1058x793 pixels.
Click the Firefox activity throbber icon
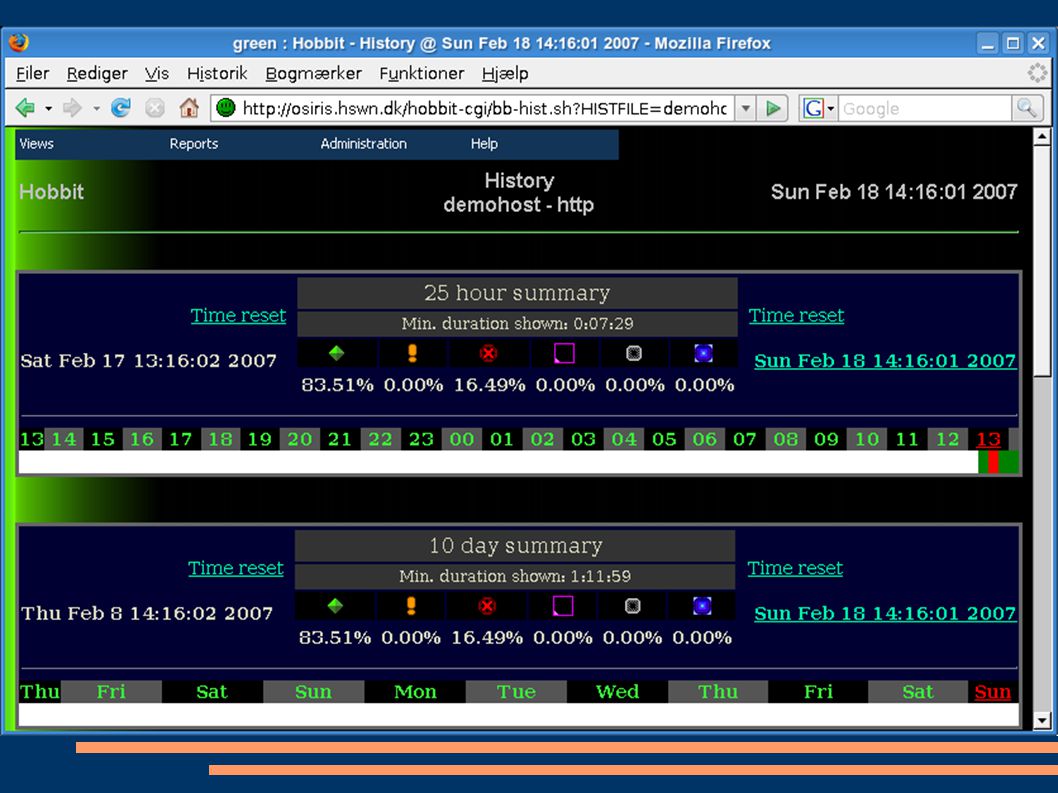pyautogui.click(x=1037, y=73)
